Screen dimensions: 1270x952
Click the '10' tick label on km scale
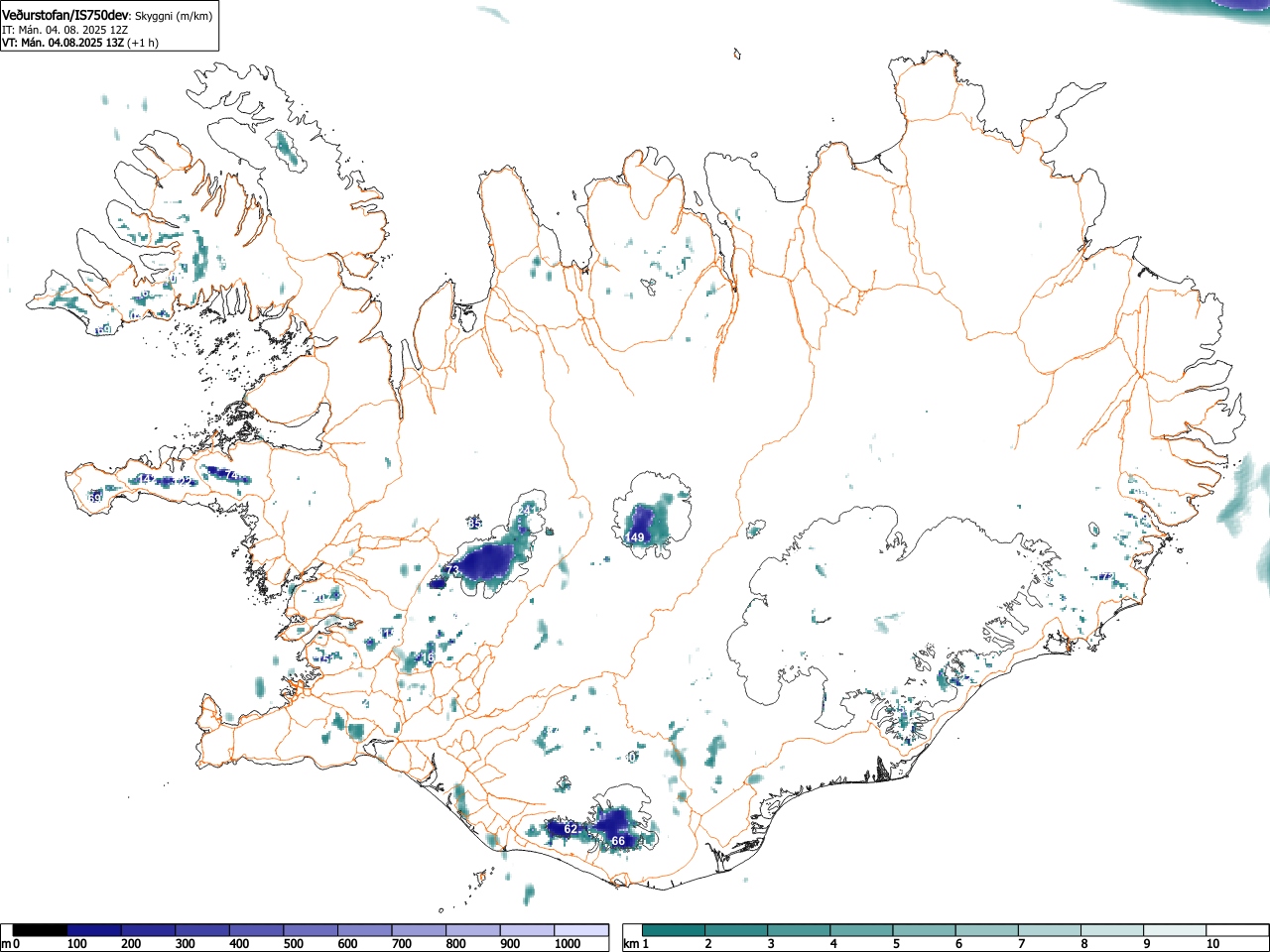coord(1212,944)
